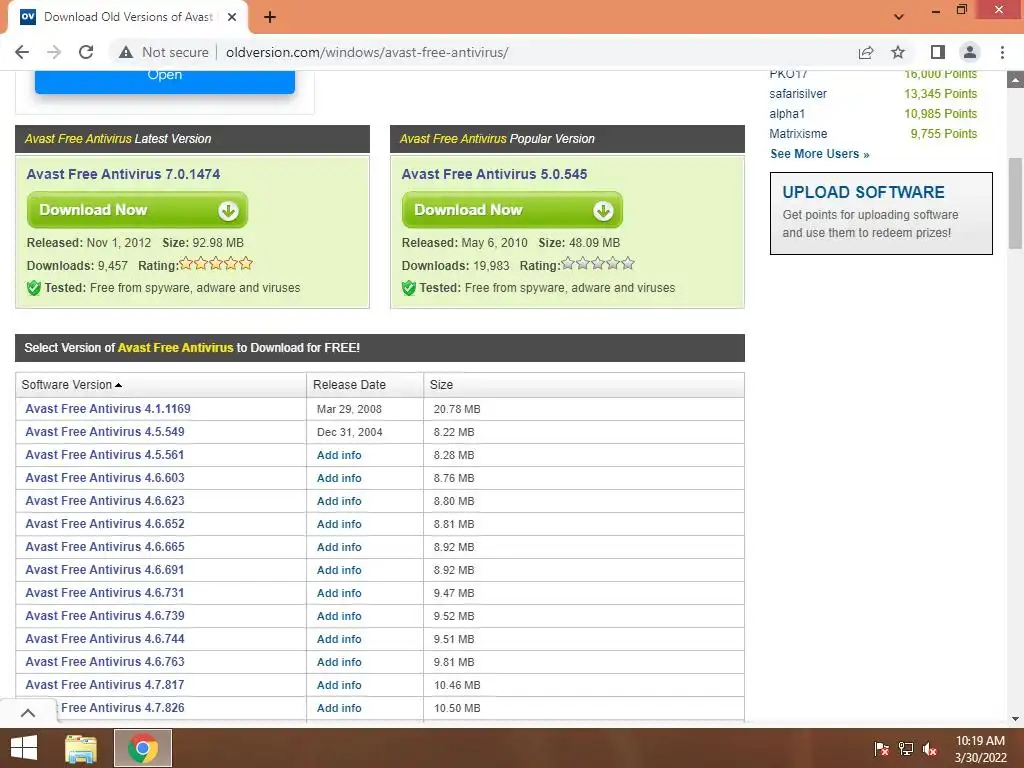Click the Not secure warning icon

[126, 52]
